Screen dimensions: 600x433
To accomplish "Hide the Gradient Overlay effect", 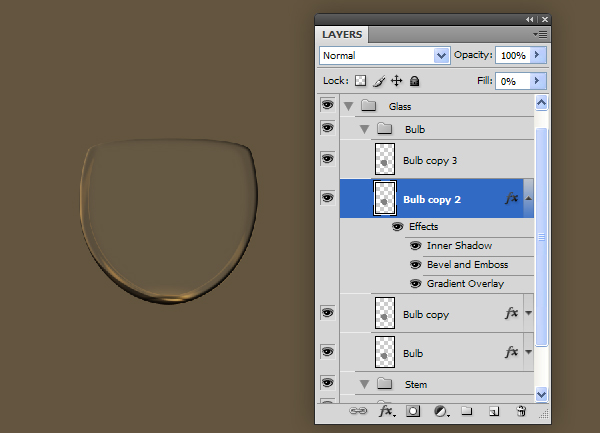I will click(x=416, y=283).
